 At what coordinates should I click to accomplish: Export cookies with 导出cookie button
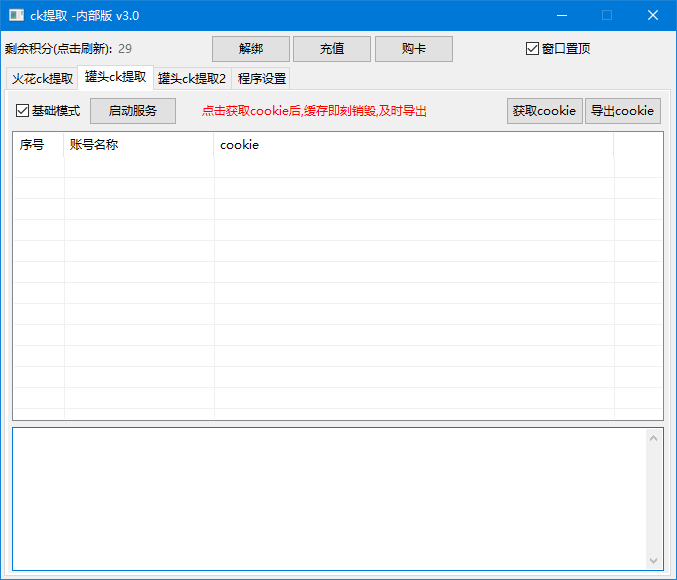pos(622,111)
